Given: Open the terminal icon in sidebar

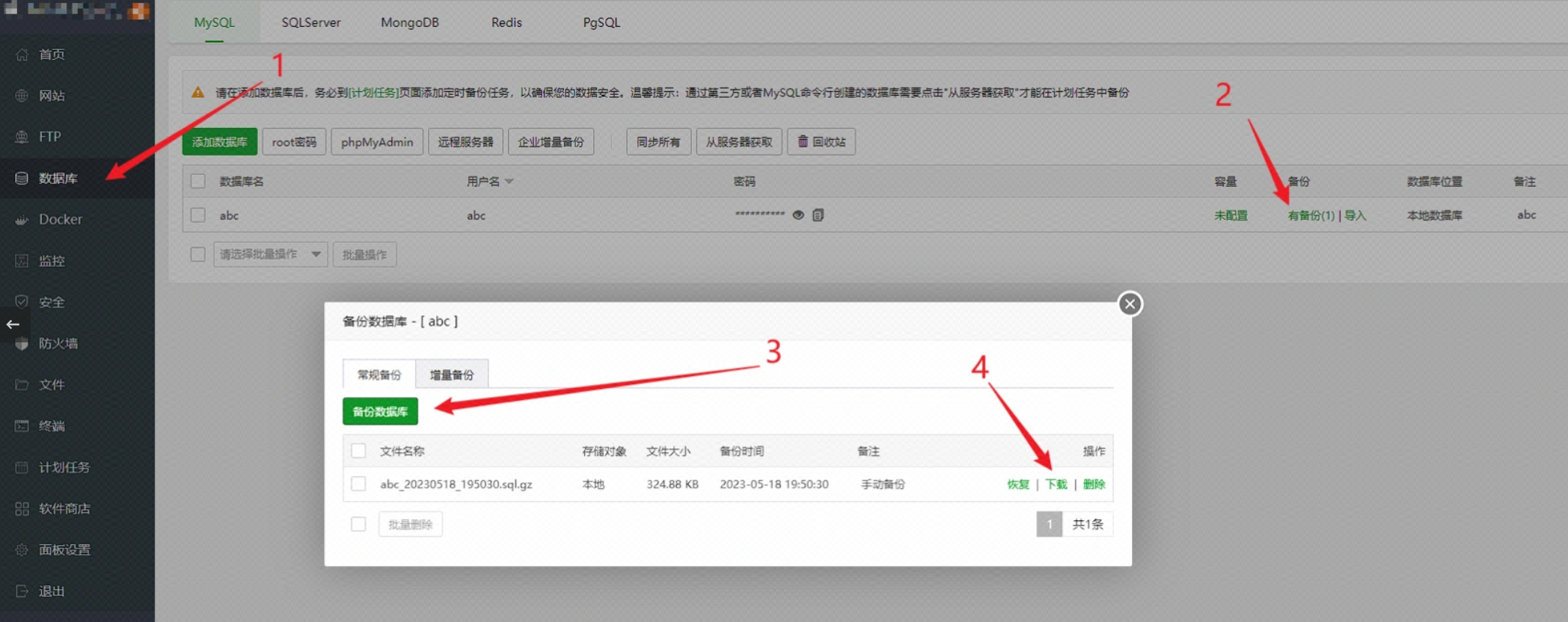Looking at the screenshot, I should 22,426.
